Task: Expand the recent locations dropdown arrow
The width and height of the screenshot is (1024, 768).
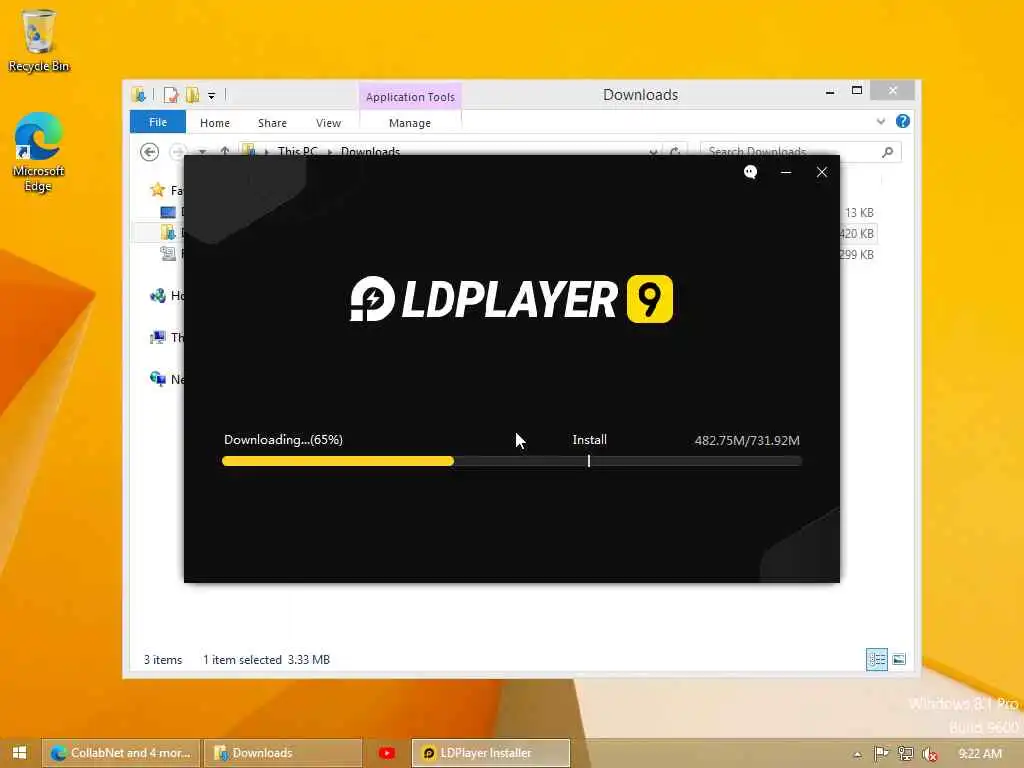Action: tap(202, 152)
